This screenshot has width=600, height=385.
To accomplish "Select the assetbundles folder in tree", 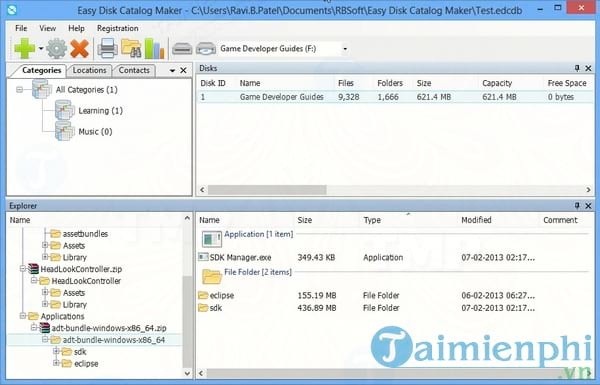I will [x=85, y=234].
